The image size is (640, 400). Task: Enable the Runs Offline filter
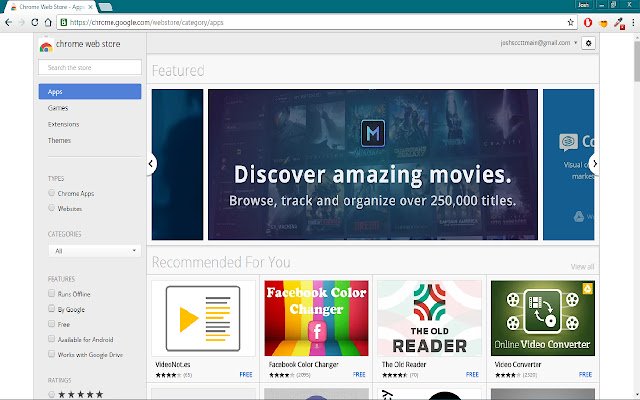(51, 293)
